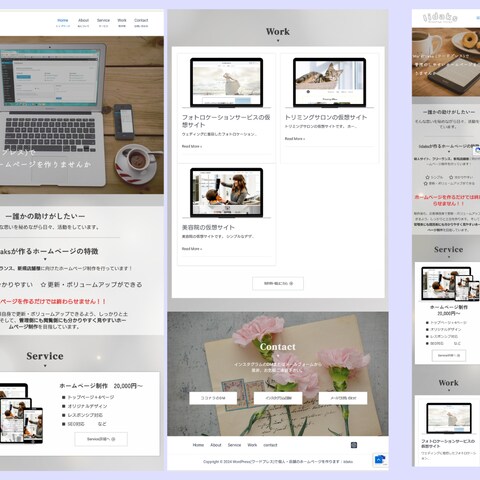Click the ー誰かの助けがしたいー heading in the desktop preview
The height and width of the screenshot is (480, 480).
click(45, 216)
